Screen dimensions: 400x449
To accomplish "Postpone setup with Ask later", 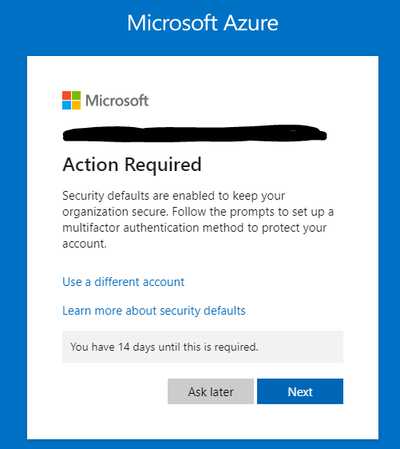I will pos(211,391).
